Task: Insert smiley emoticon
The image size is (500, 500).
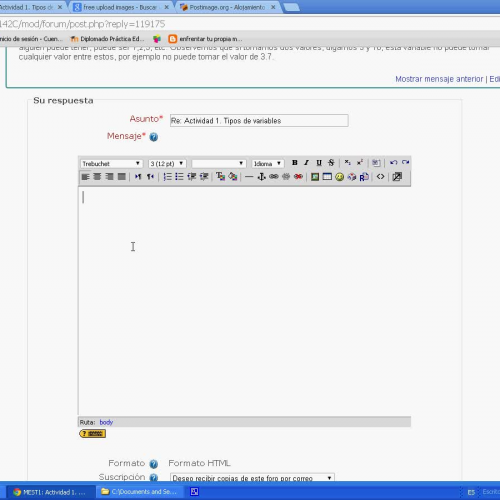Action: (339, 177)
